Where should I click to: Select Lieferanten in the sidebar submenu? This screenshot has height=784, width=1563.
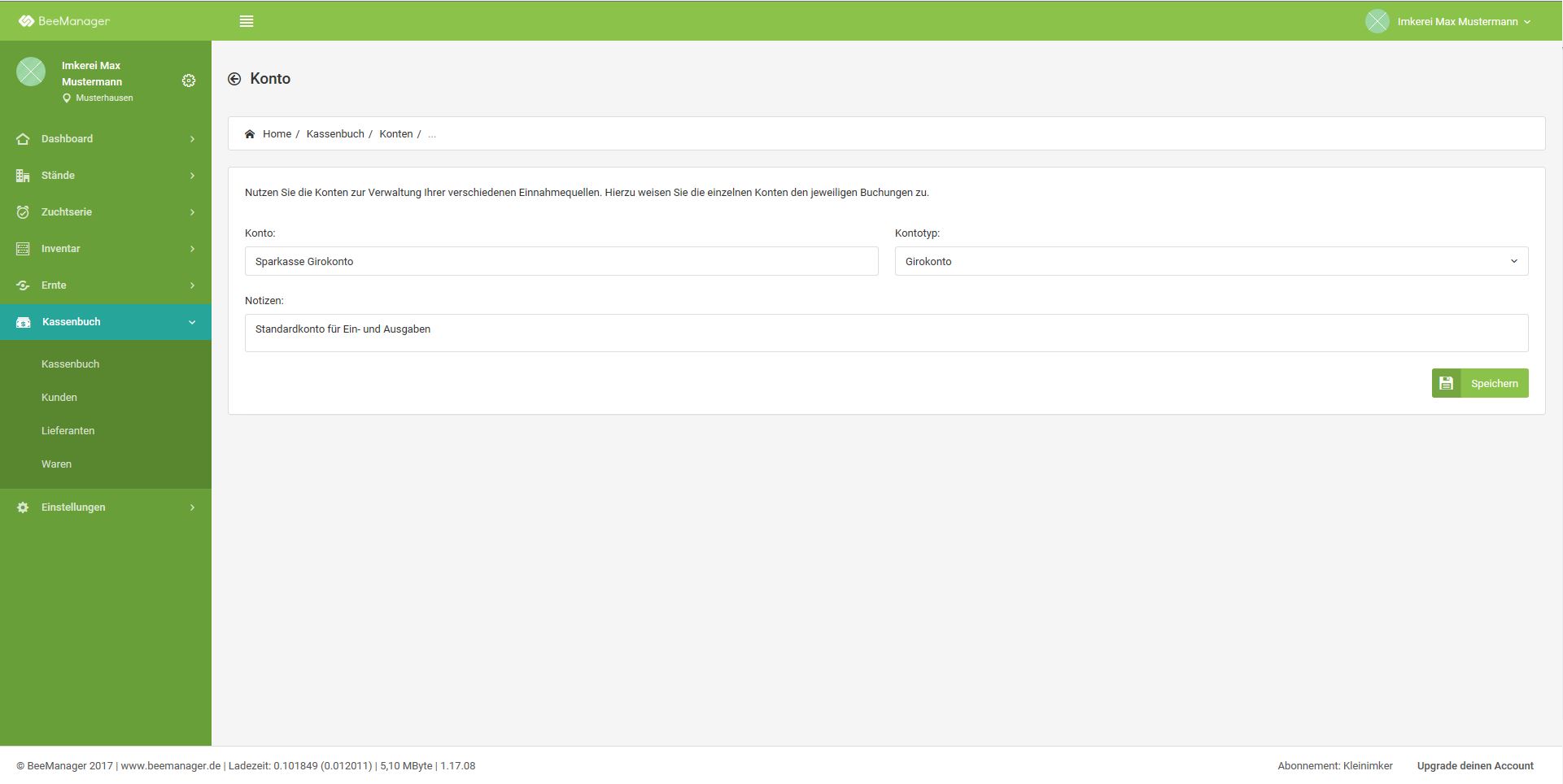[x=68, y=431]
